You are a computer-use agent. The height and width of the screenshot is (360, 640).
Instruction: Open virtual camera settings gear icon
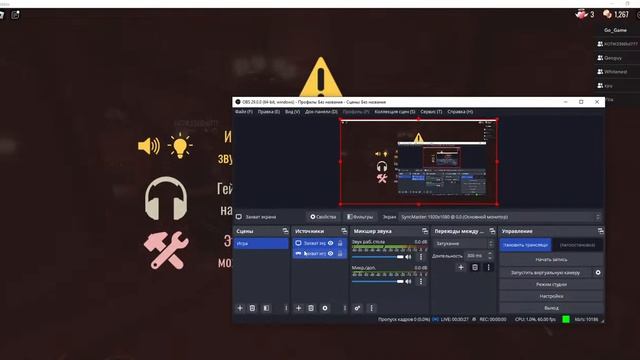pyautogui.click(x=598, y=272)
